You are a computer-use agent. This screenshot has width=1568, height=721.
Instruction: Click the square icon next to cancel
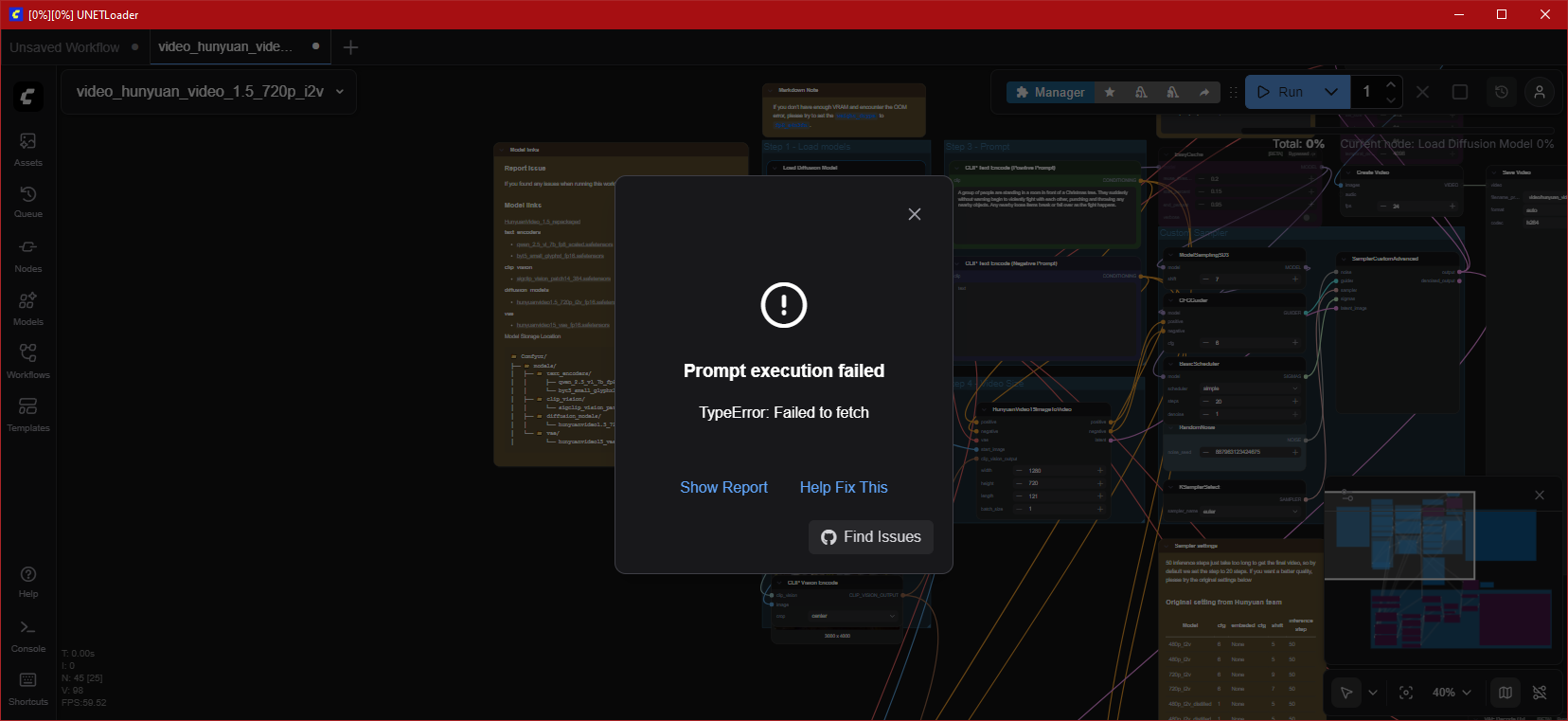[1460, 92]
